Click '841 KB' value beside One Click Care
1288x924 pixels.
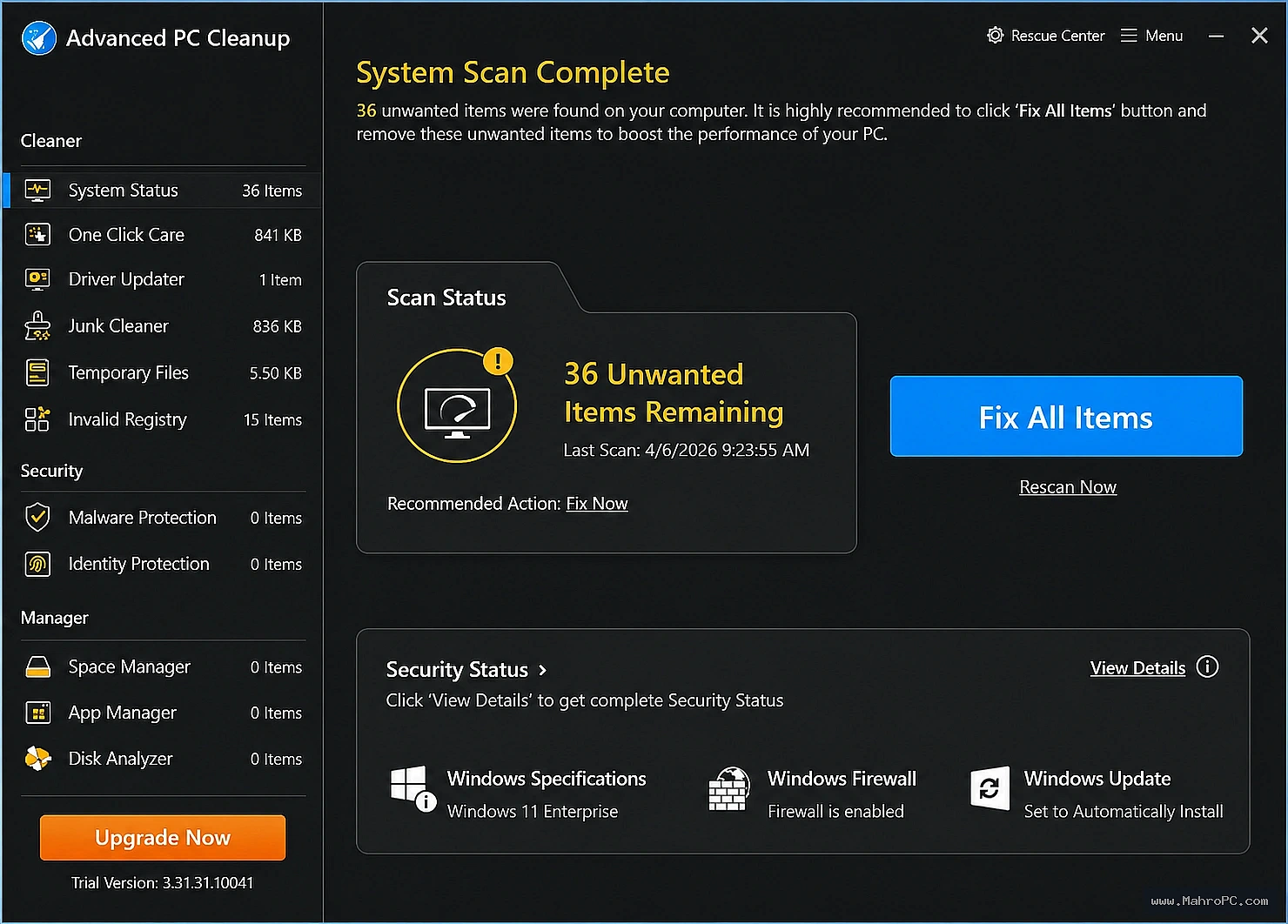(x=278, y=235)
